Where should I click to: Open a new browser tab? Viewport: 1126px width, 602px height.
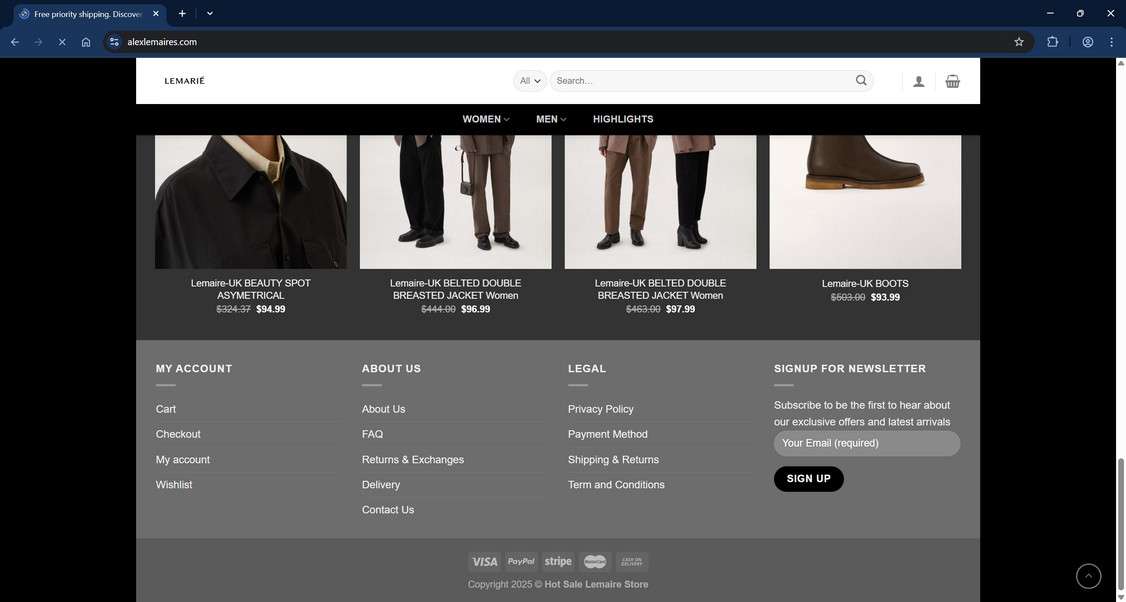point(182,14)
